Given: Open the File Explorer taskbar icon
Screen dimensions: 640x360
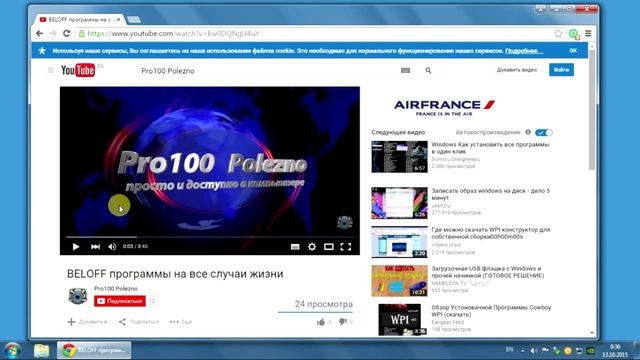Looking at the screenshot, I should [x=41, y=351].
